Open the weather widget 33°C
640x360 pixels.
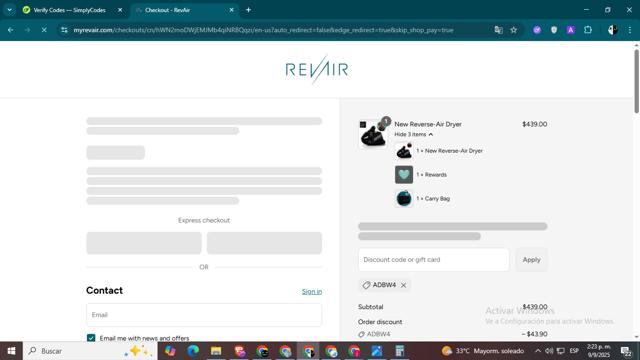click(x=483, y=351)
